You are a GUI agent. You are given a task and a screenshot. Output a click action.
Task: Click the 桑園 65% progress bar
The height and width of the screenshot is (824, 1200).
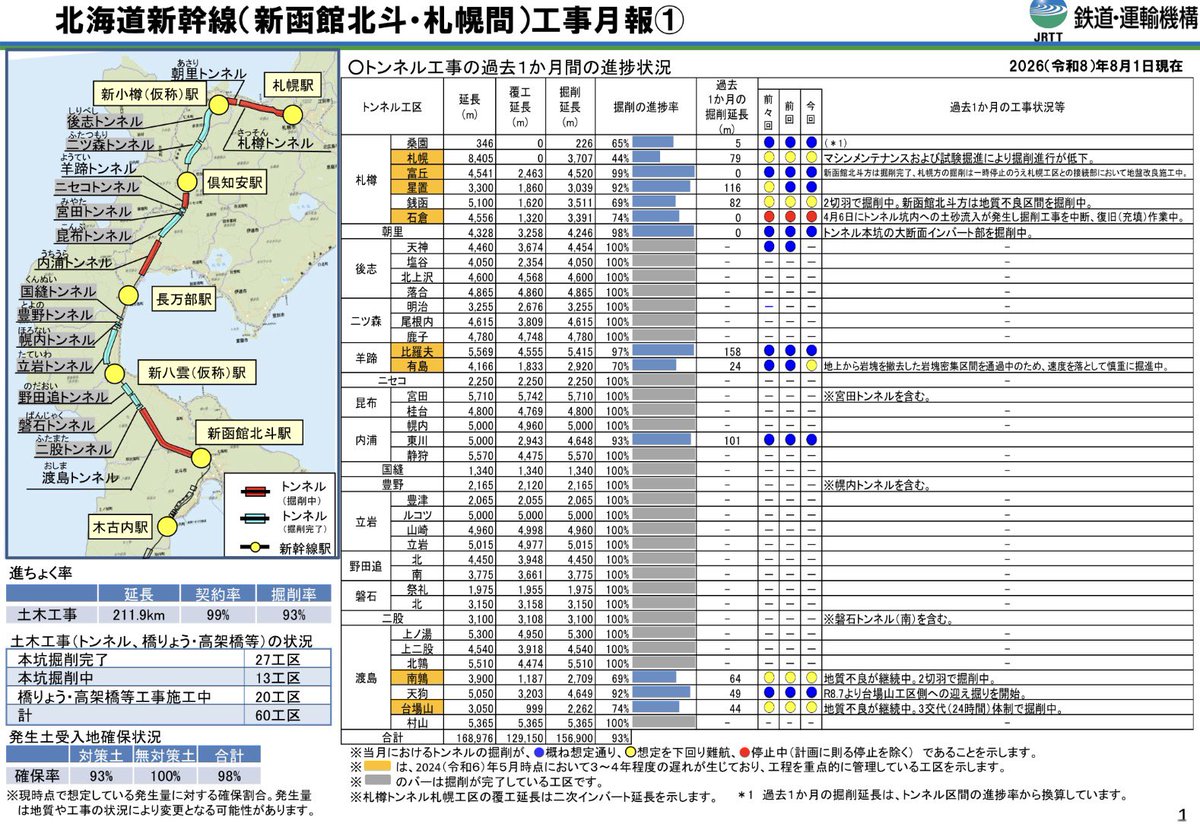point(654,142)
